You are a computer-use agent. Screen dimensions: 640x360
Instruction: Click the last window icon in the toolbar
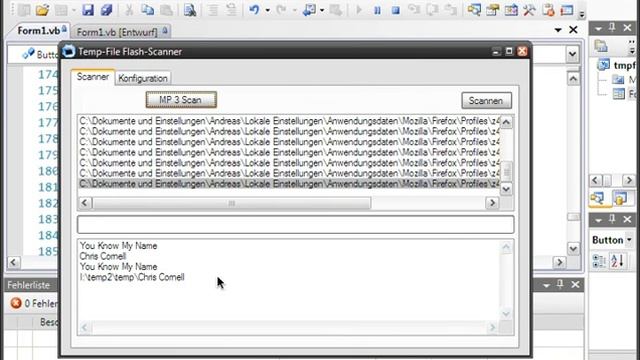(567, 9)
